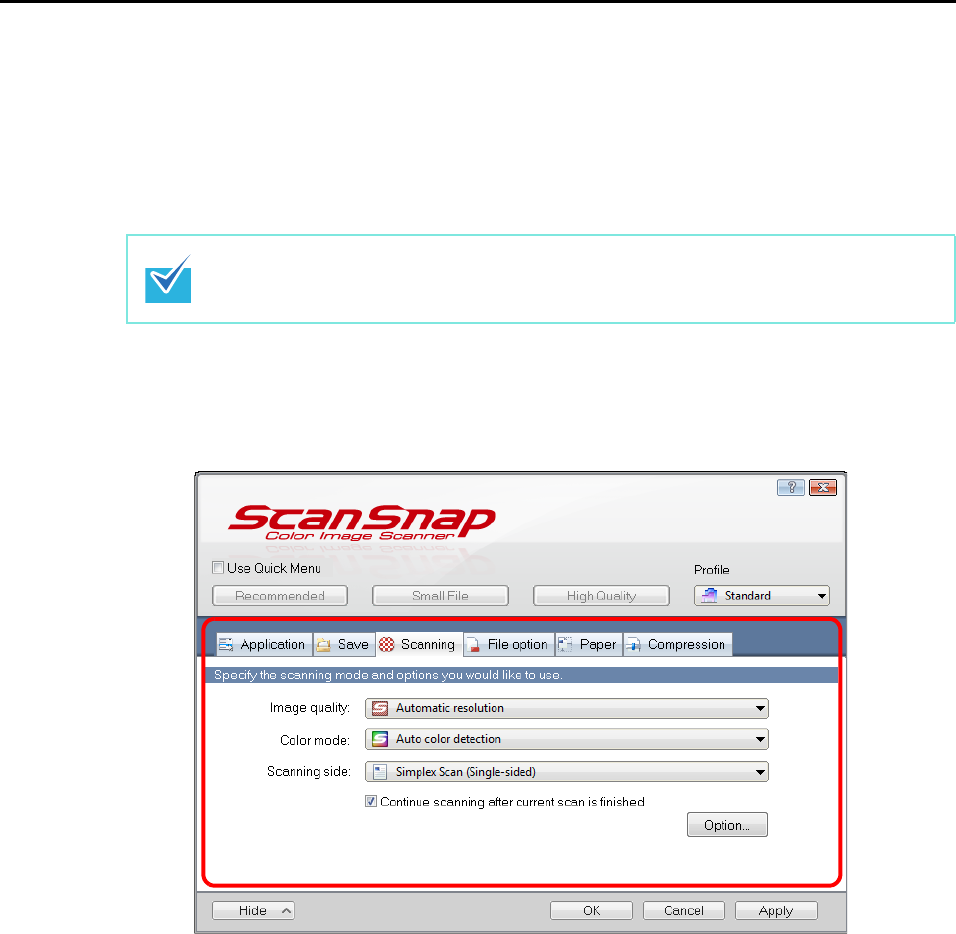Click the Scanning side label
The width and height of the screenshot is (956, 934).
click(x=309, y=772)
